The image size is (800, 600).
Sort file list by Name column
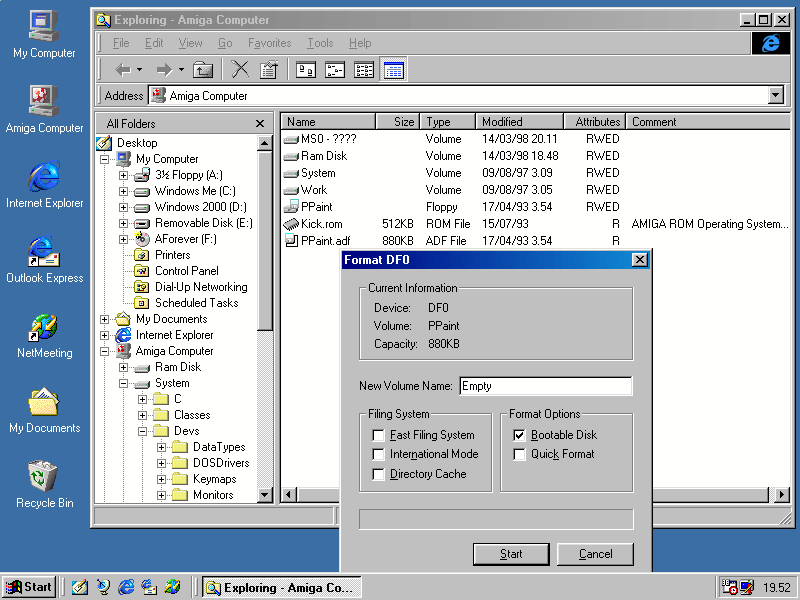coord(328,121)
